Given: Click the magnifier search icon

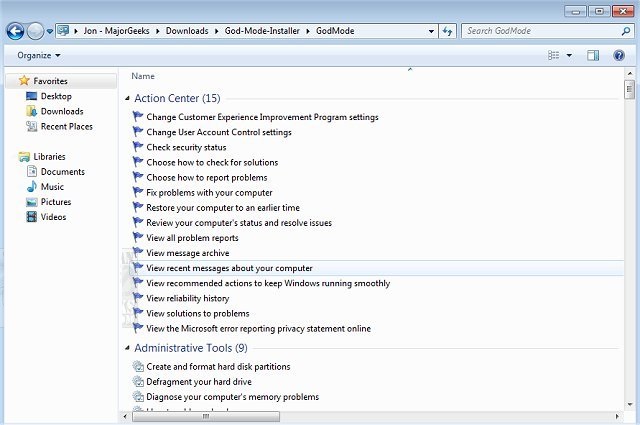Looking at the screenshot, I should [626, 31].
